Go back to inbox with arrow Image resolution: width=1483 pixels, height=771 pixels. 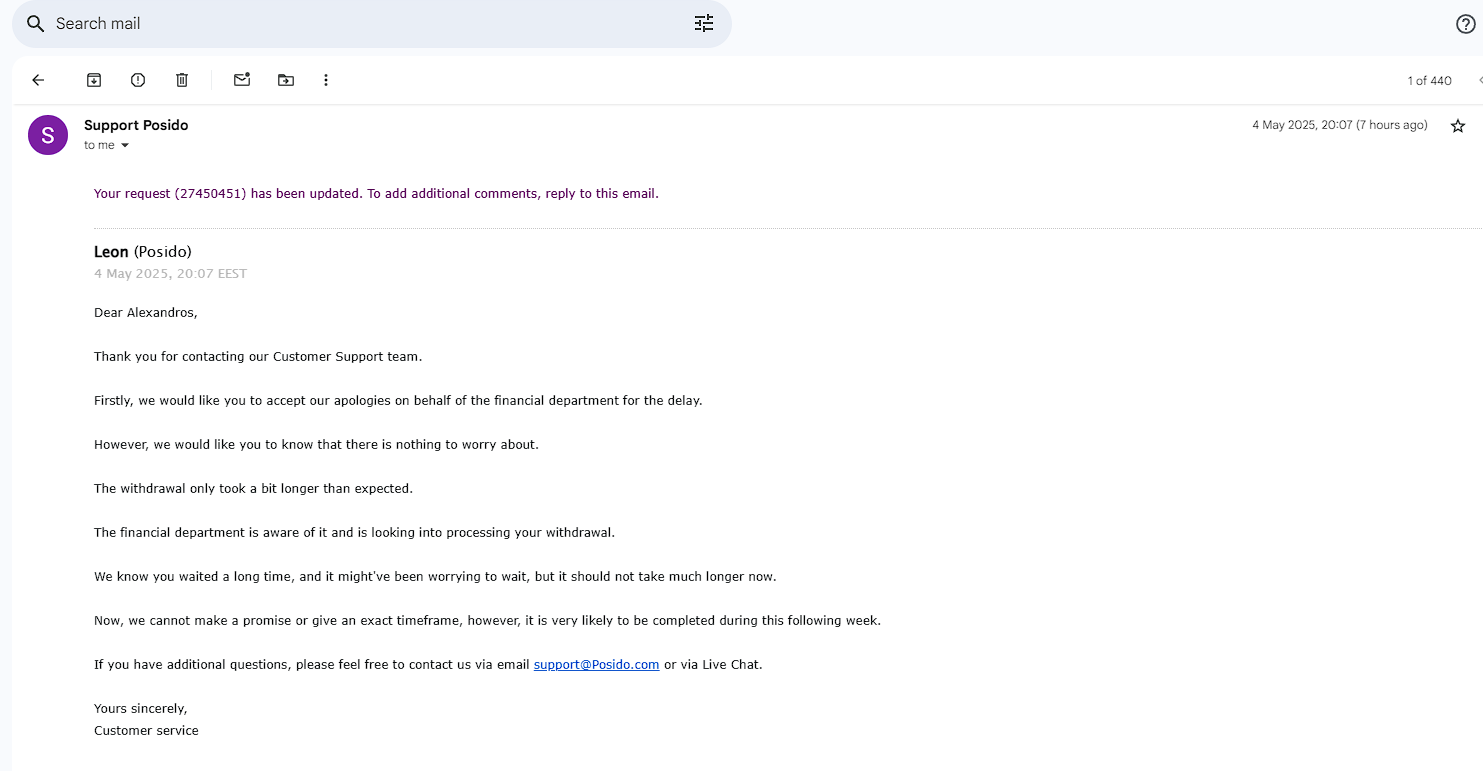(x=38, y=80)
